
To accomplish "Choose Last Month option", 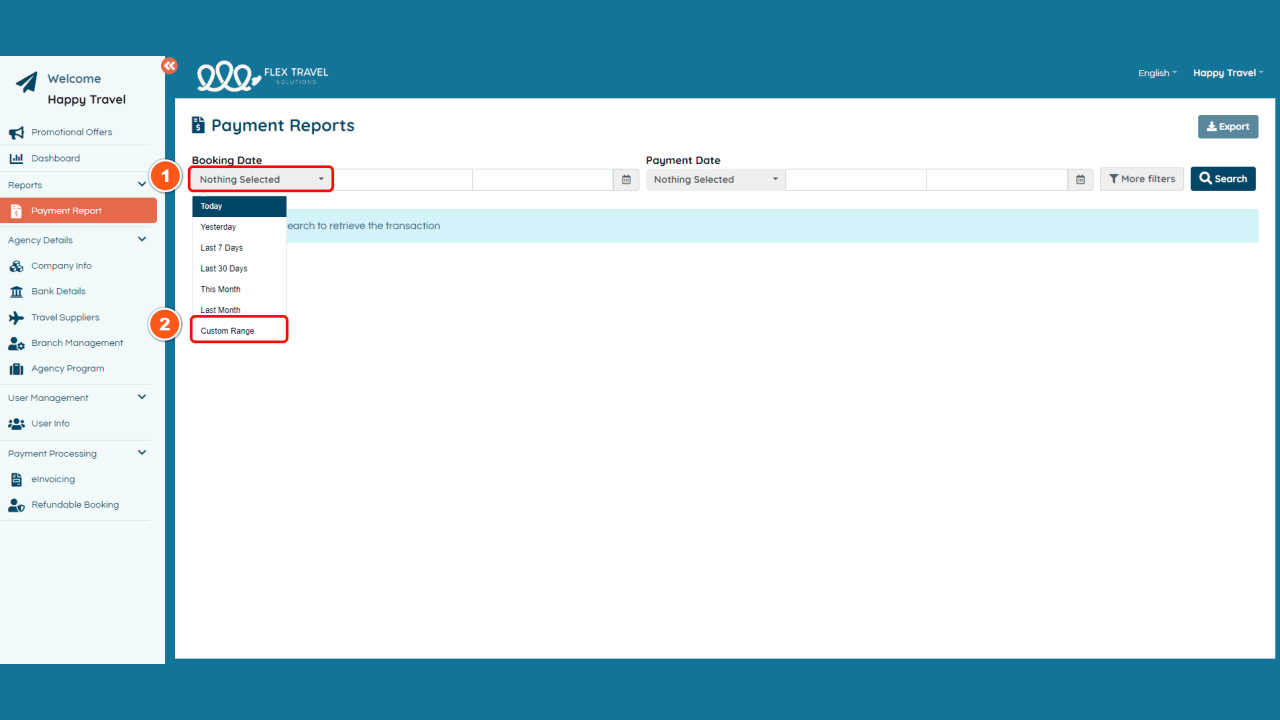I will coord(240,310).
